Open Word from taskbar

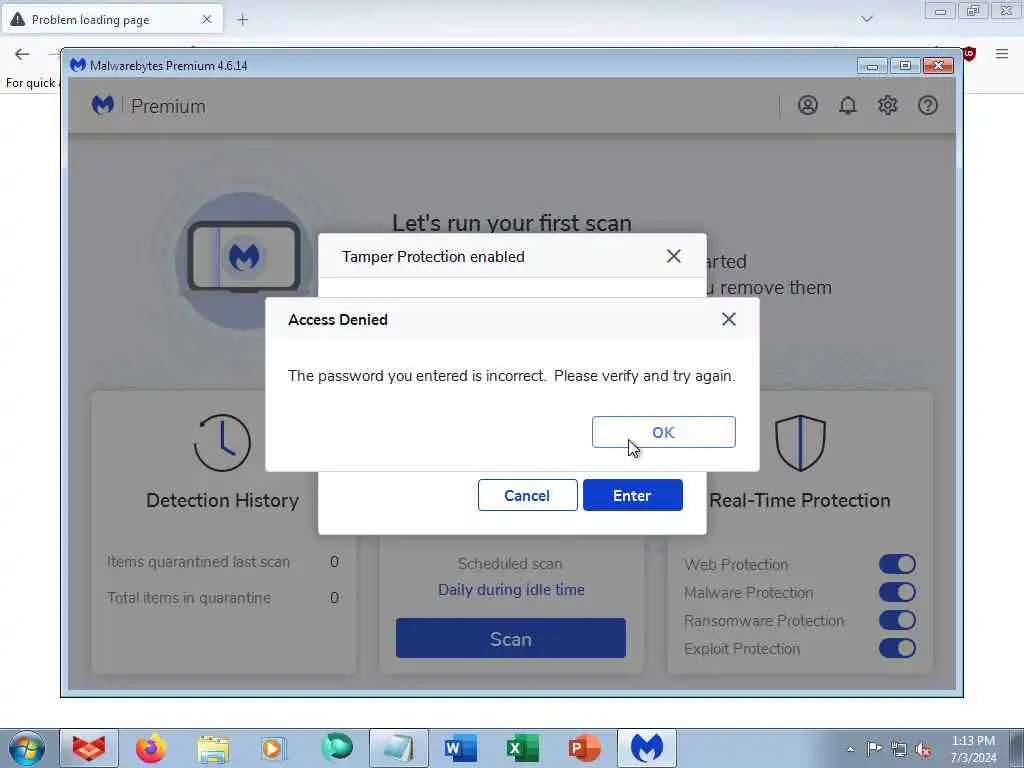460,748
